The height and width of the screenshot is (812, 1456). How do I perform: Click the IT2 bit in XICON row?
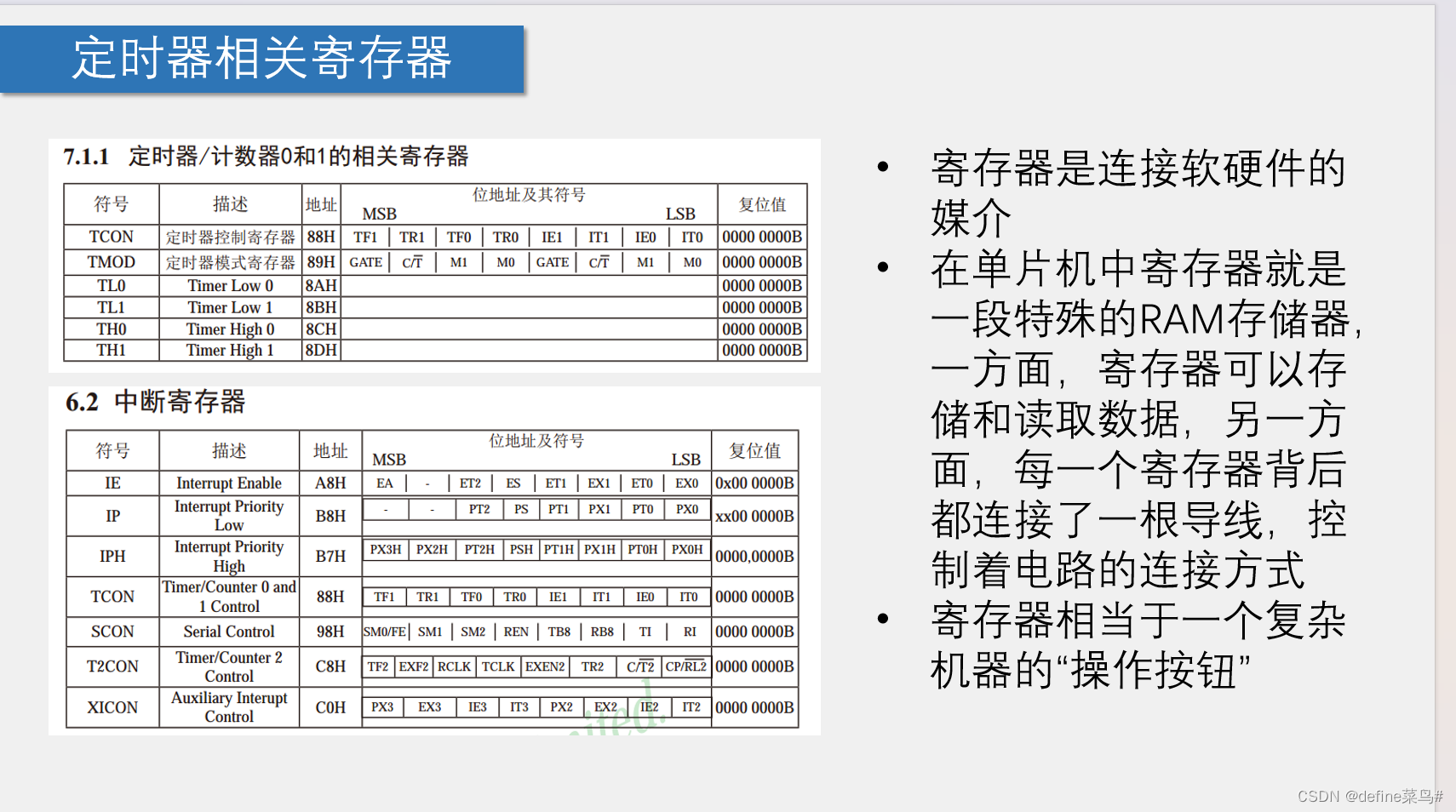pyautogui.click(x=691, y=707)
